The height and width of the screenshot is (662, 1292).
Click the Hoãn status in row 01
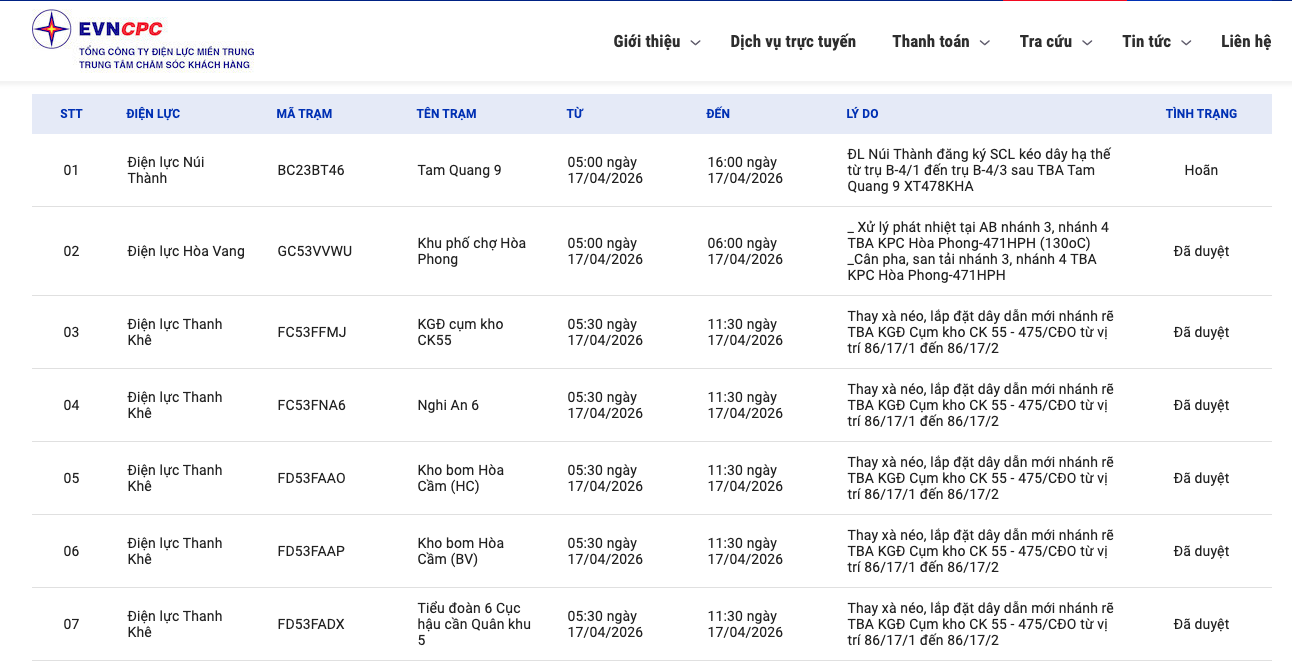point(1201,170)
